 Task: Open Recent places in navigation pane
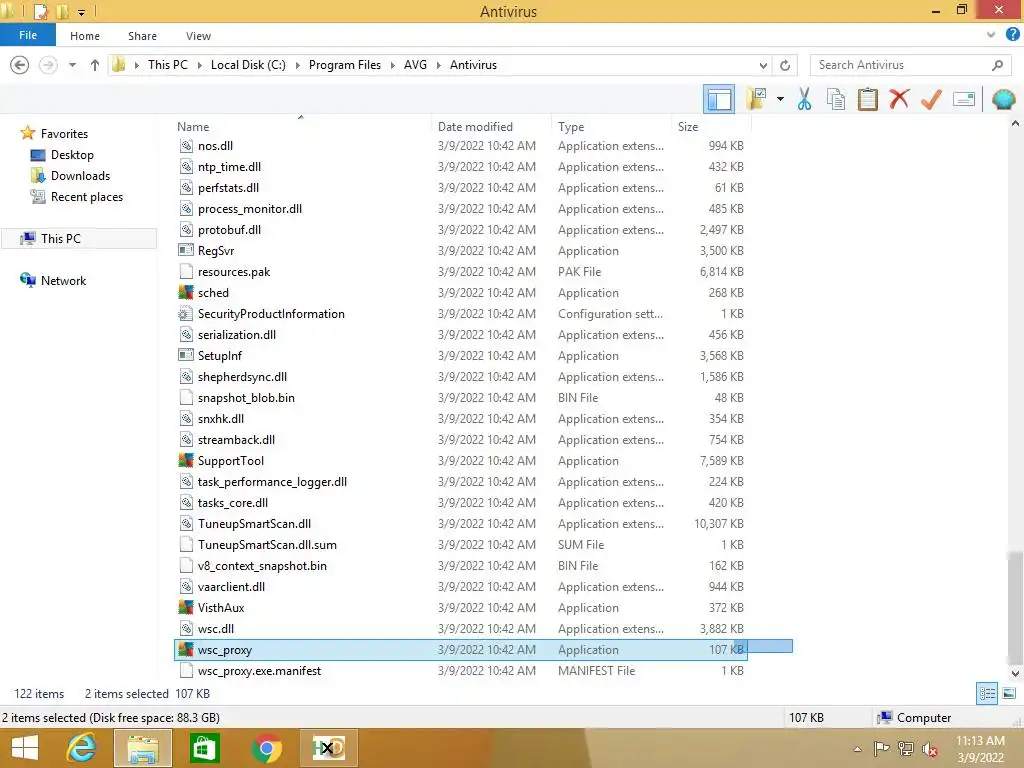click(87, 197)
